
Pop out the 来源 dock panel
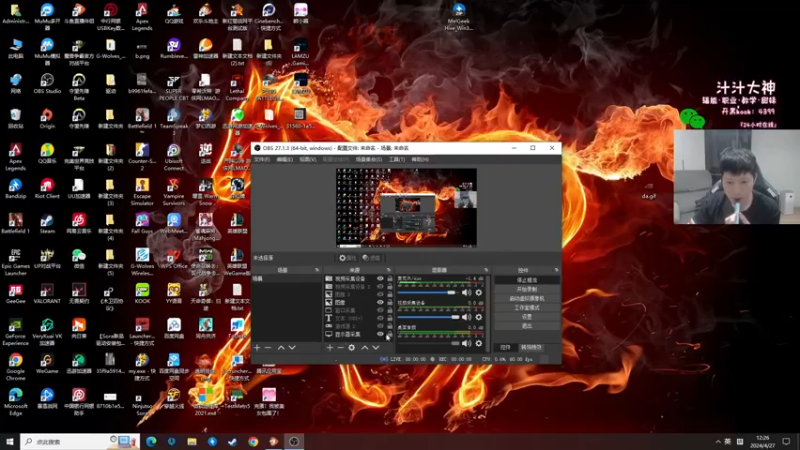pyautogui.click(x=389, y=270)
